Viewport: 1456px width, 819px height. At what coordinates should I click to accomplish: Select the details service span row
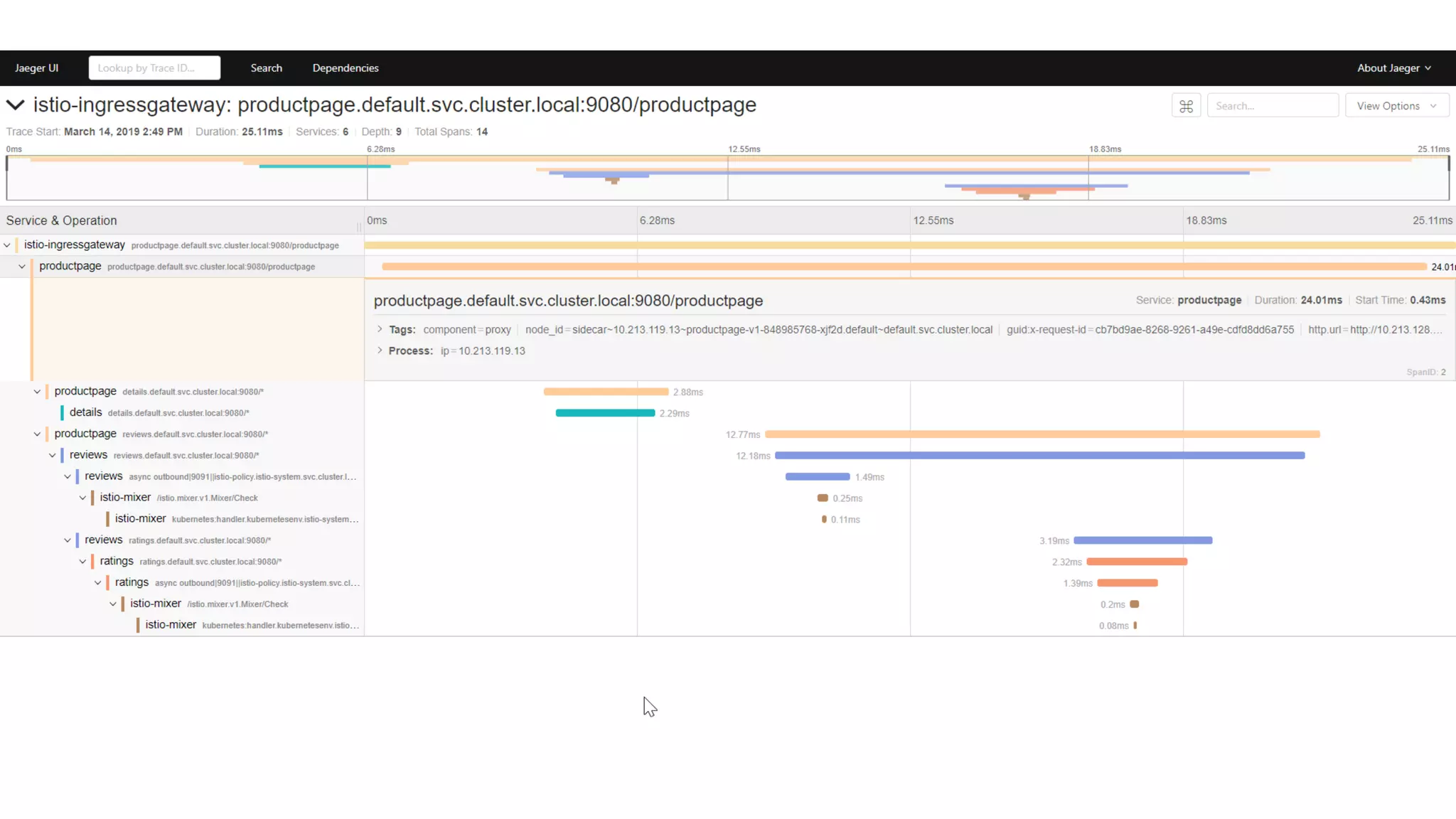click(86, 412)
